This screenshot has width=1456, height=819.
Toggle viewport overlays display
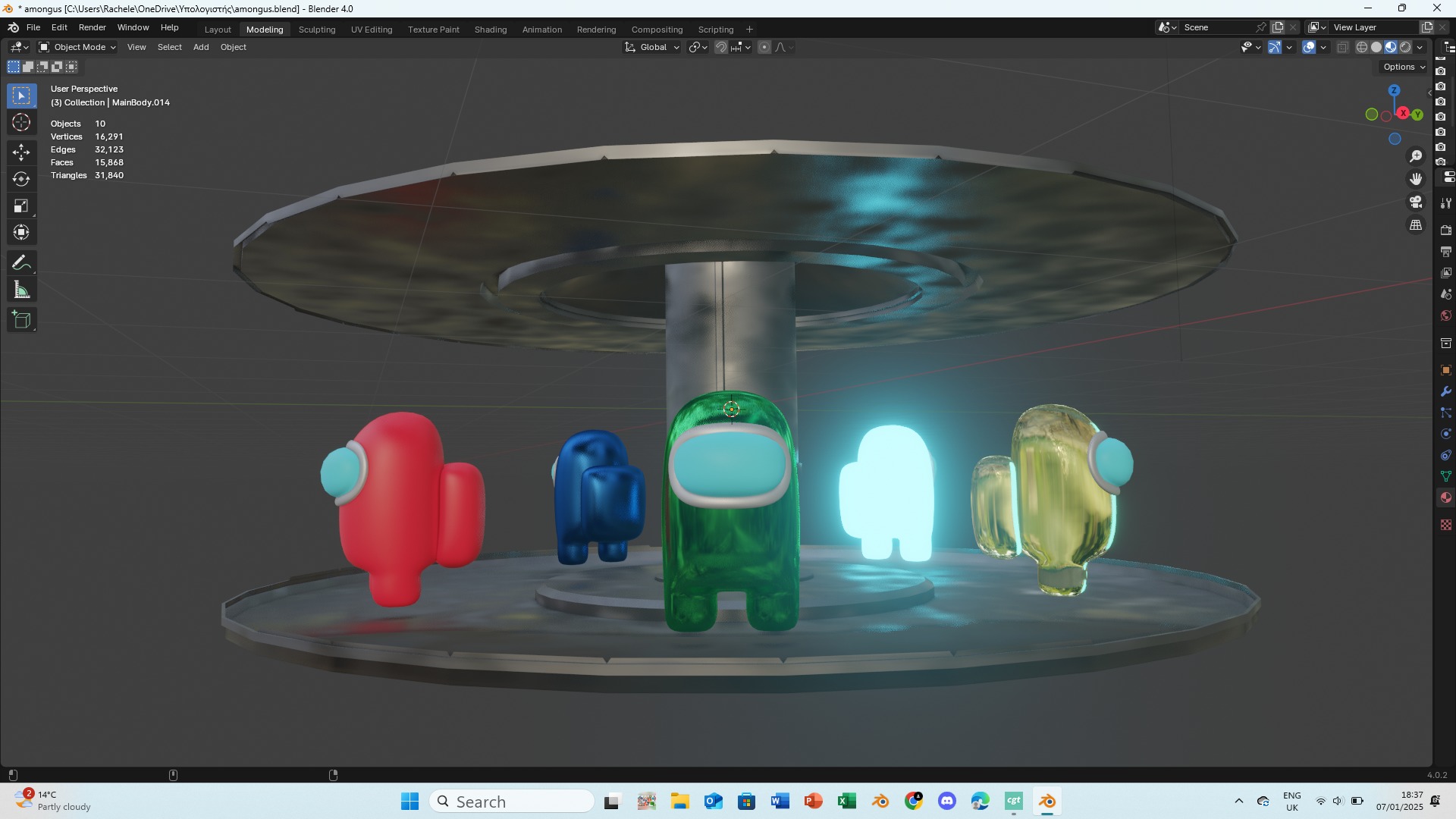click(1309, 47)
